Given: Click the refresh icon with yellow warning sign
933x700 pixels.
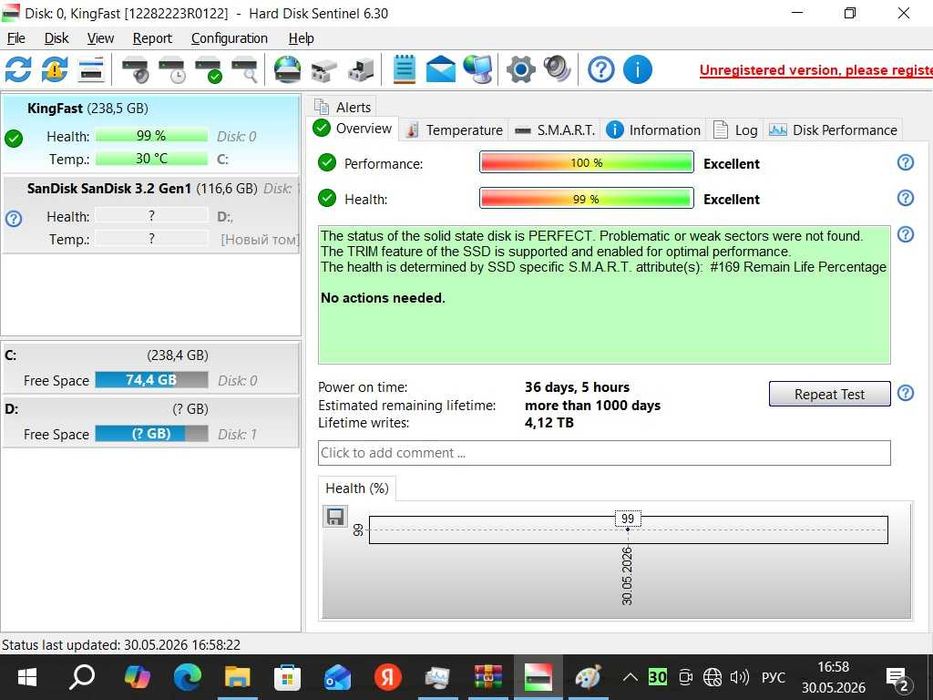Looking at the screenshot, I should coord(54,70).
